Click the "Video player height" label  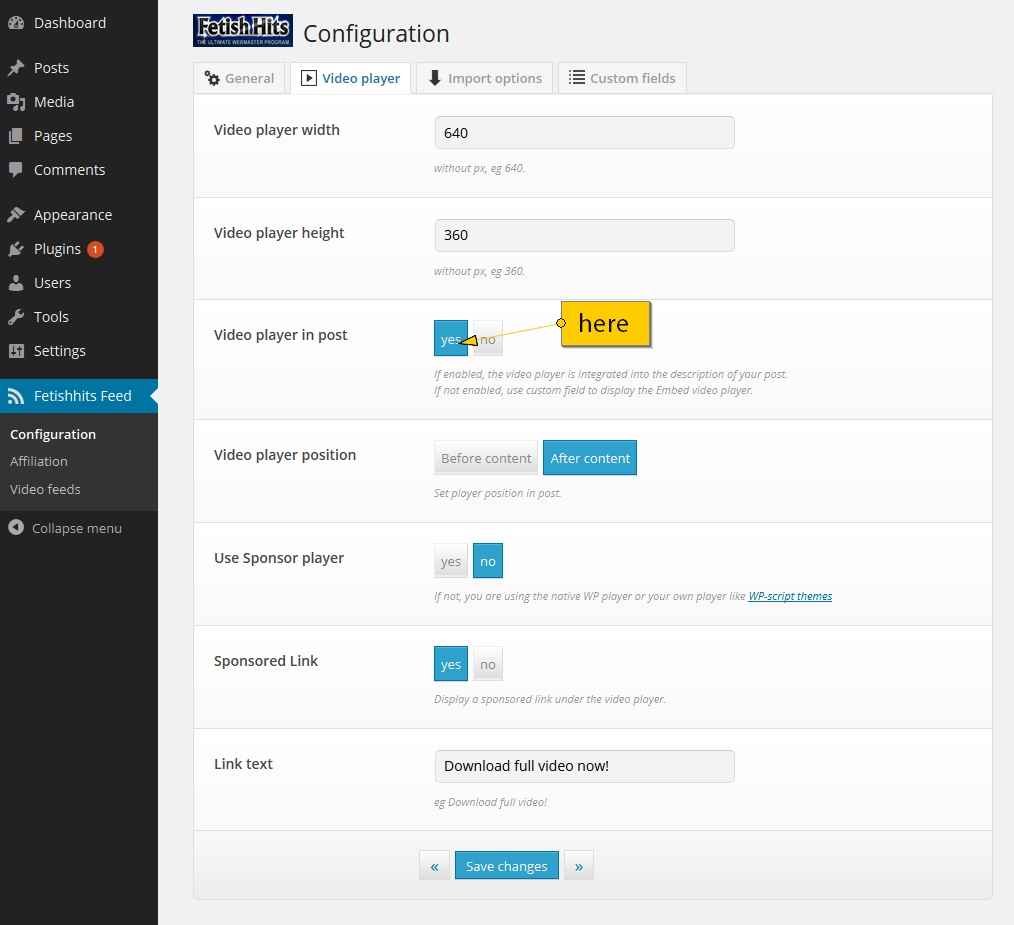pyautogui.click(x=279, y=234)
